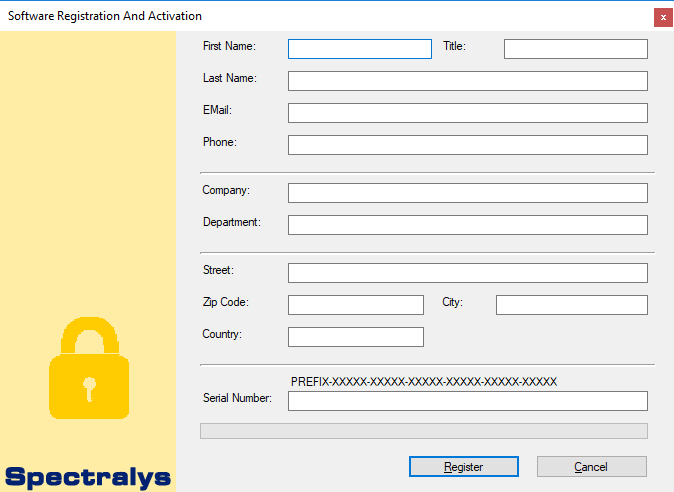Select the Last Name input field
The height and width of the screenshot is (492, 674).
point(467,81)
